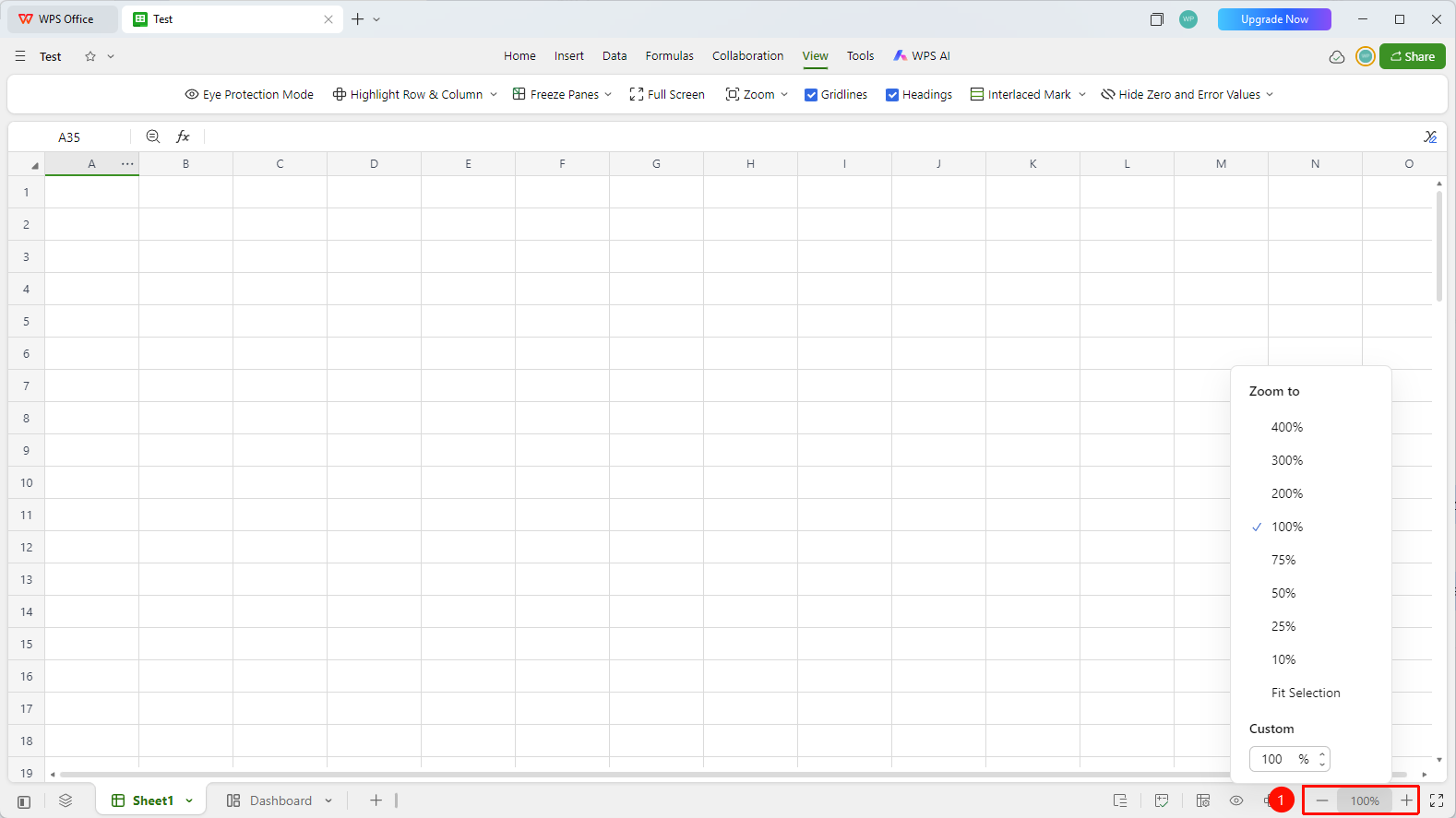Open the sheet settings gear-table icon
Viewport: 1456px width, 818px height.
coord(1203,800)
